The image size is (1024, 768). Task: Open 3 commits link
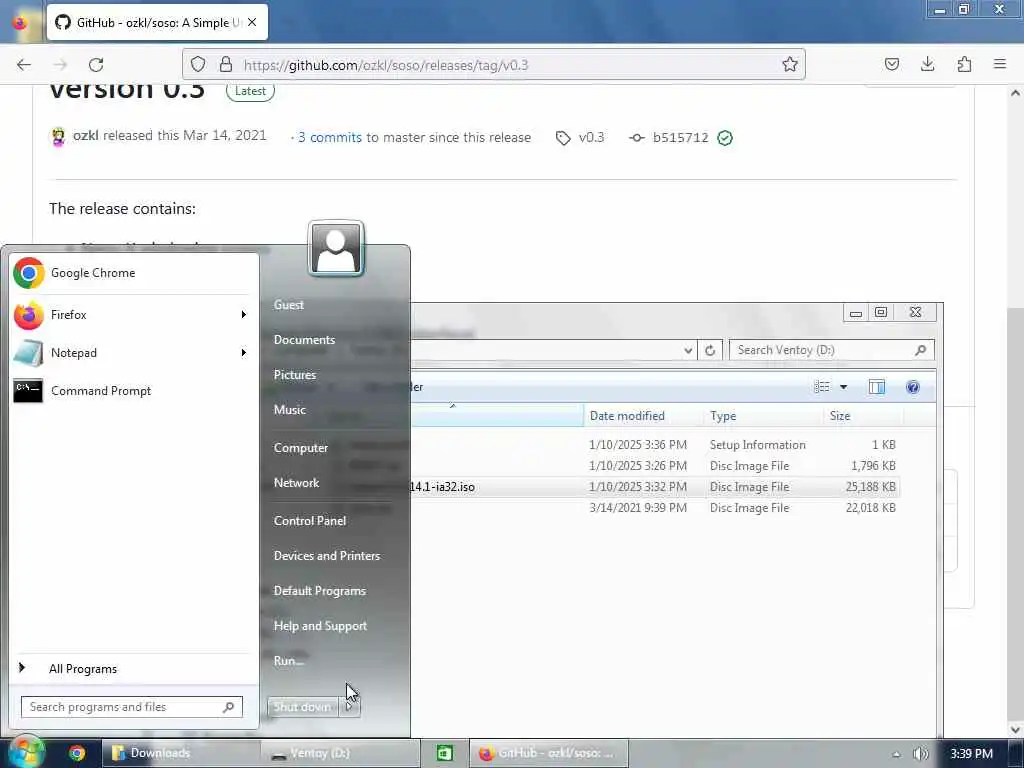[330, 137]
